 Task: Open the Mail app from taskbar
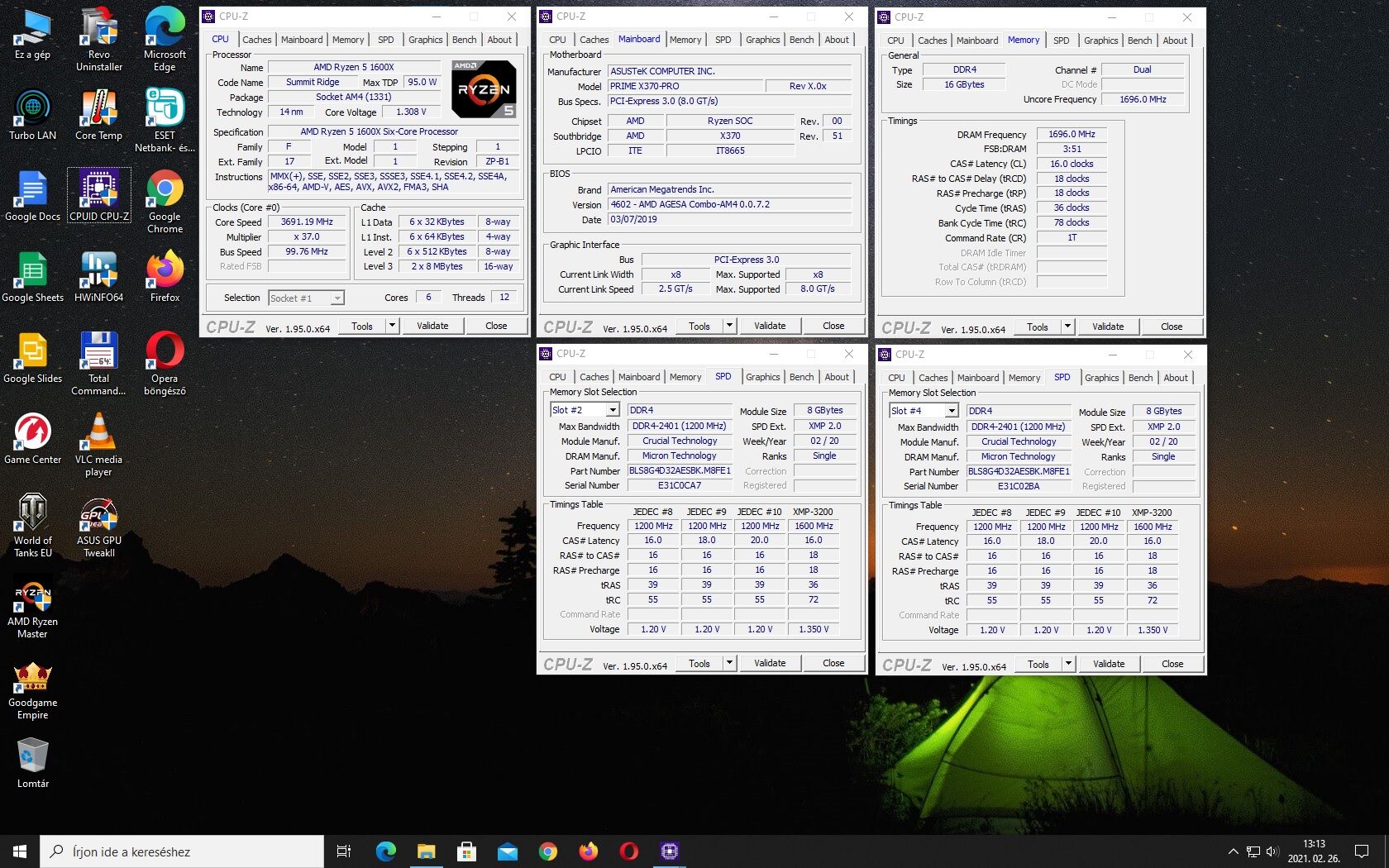pyautogui.click(x=507, y=851)
